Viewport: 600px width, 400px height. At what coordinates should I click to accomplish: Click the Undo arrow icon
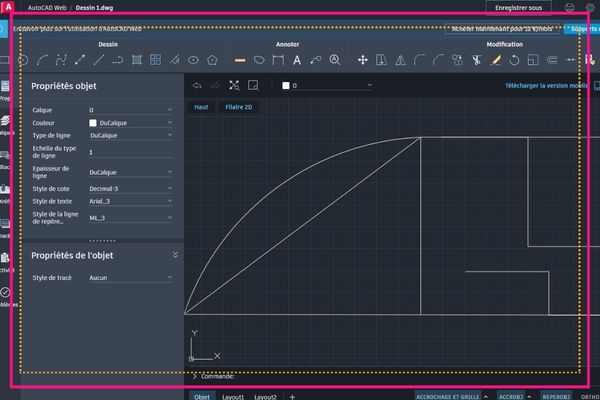coord(197,85)
